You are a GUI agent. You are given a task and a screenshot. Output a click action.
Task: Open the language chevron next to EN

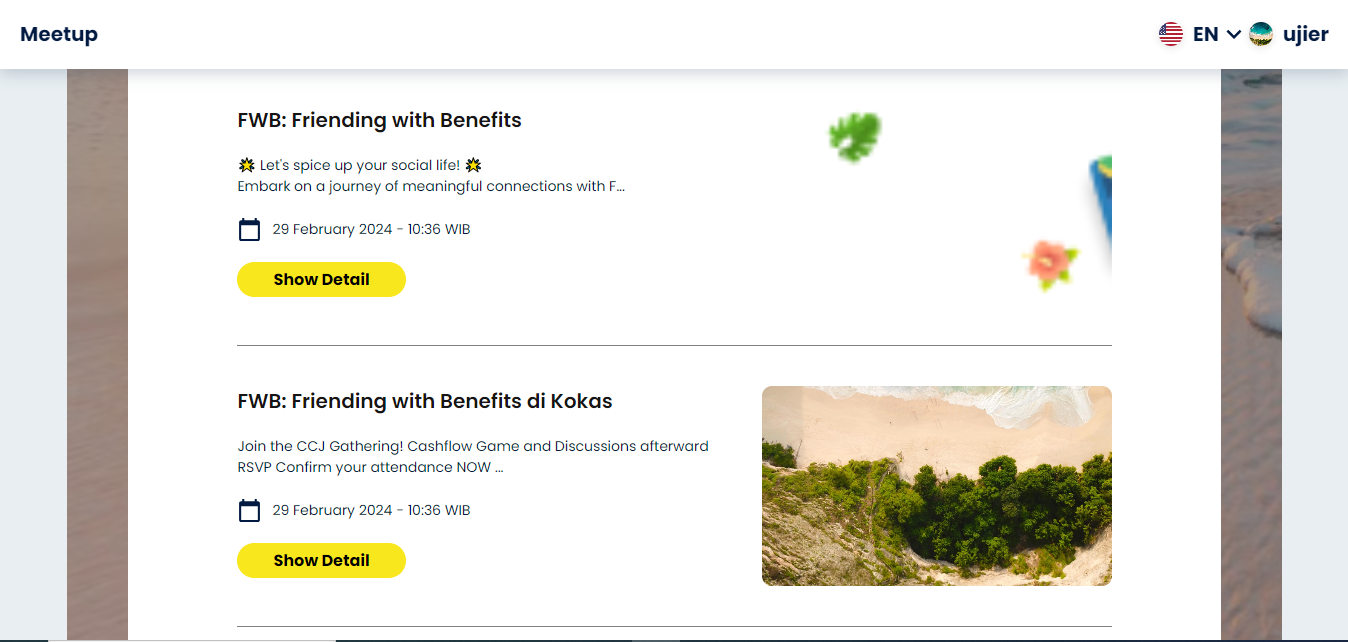click(x=1232, y=33)
